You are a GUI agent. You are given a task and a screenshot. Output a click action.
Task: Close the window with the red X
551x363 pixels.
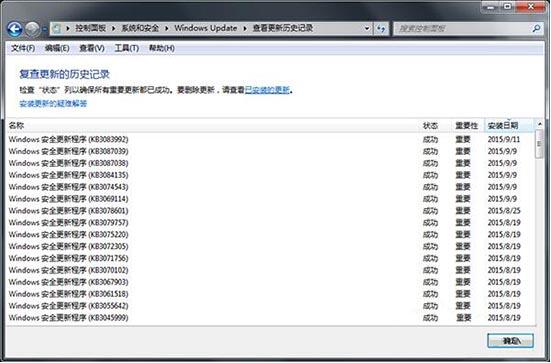531,7
